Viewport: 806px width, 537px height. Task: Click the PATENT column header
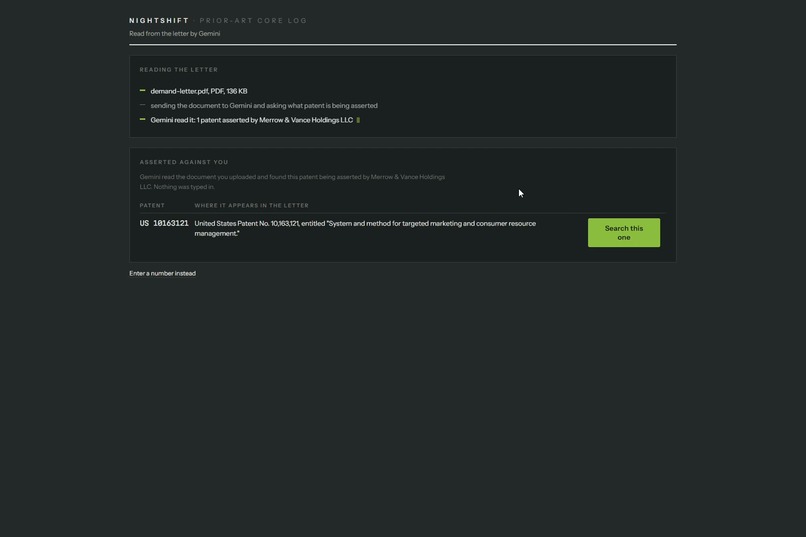coord(152,205)
